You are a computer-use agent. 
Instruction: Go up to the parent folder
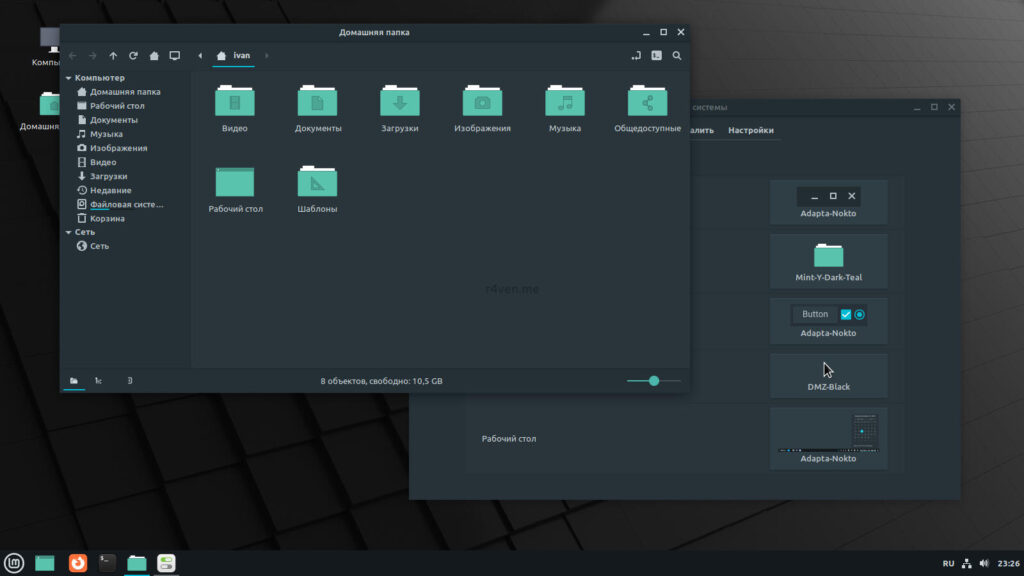tap(113, 56)
